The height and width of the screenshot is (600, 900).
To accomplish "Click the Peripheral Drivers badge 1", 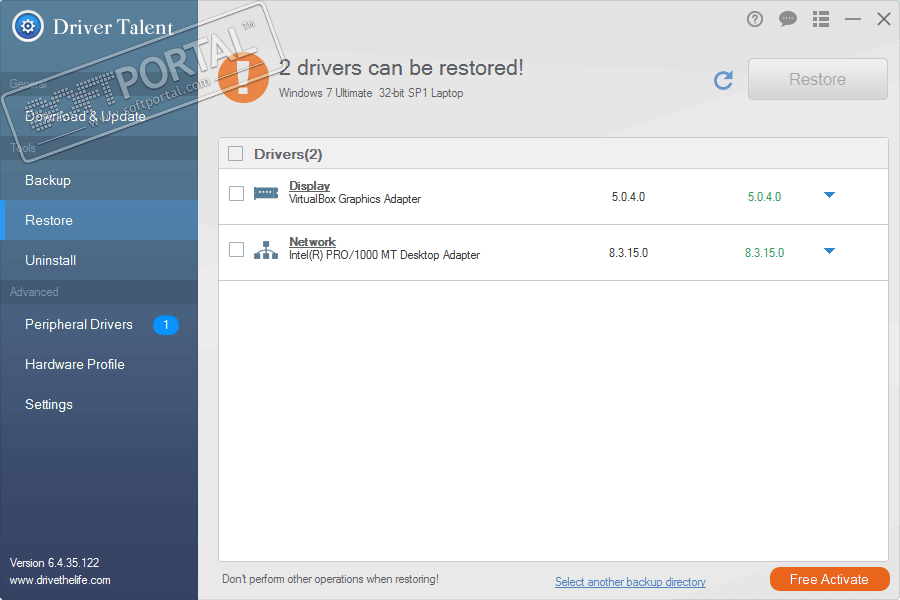I will (166, 325).
